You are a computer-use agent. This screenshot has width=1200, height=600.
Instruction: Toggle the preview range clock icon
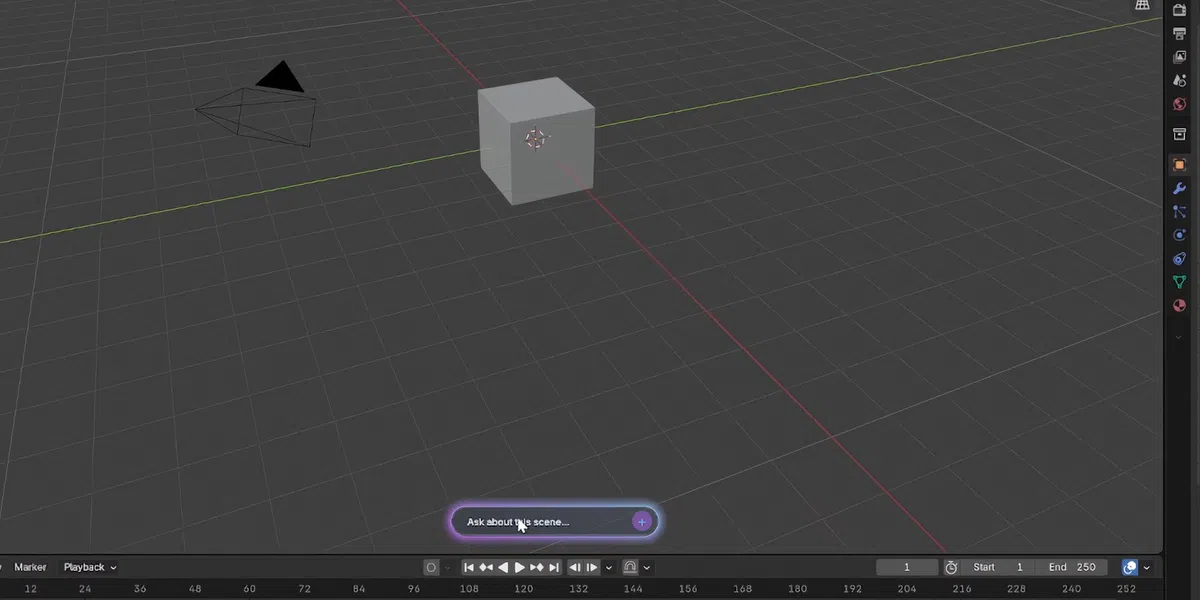coord(951,567)
